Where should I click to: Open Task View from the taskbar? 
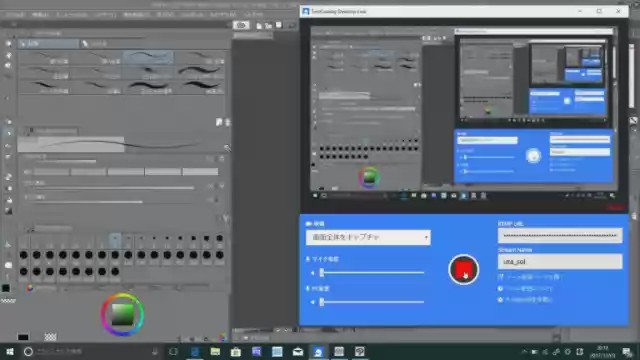point(173,351)
